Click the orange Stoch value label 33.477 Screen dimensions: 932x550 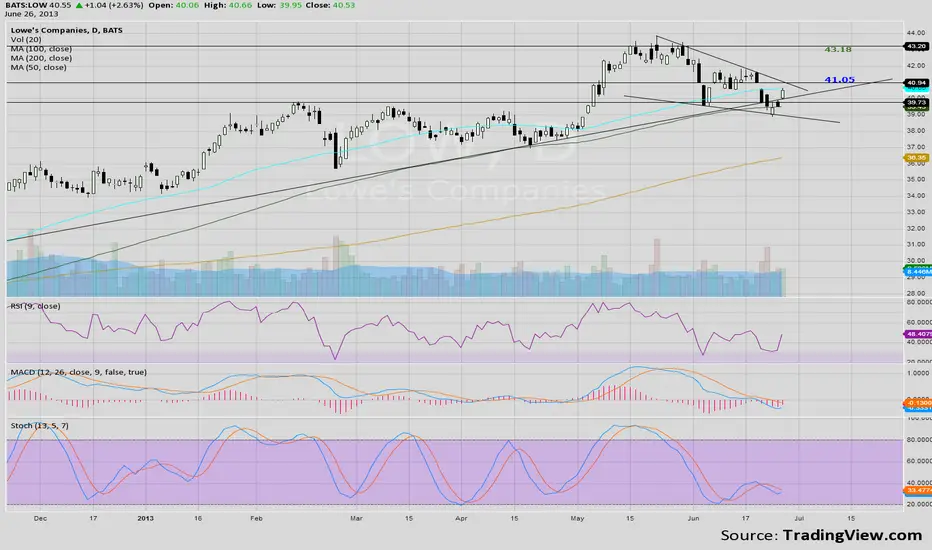[x=917, y=490]
